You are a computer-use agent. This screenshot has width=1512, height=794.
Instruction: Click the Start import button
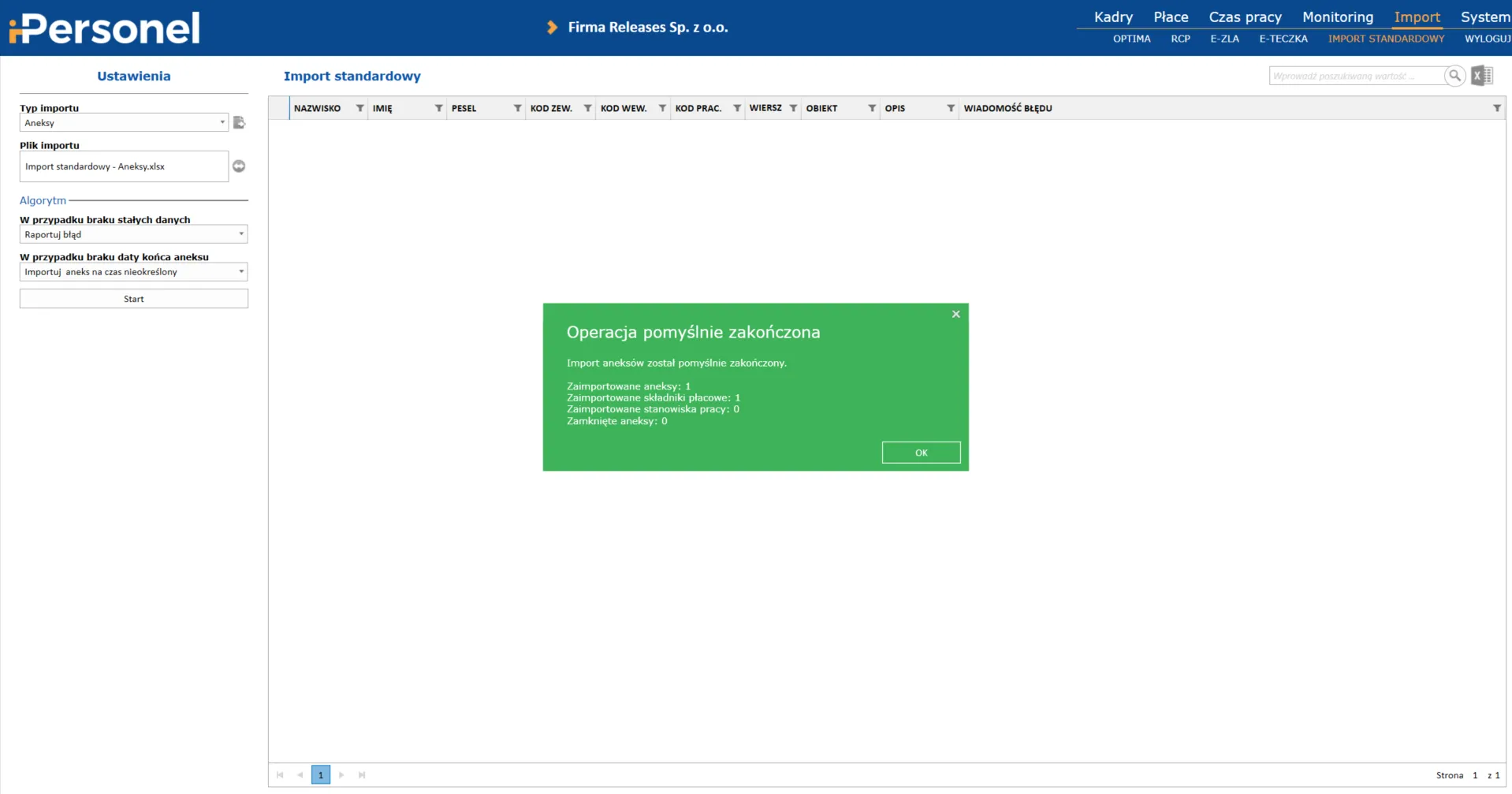pyautogui.click(x=134, y=299)
